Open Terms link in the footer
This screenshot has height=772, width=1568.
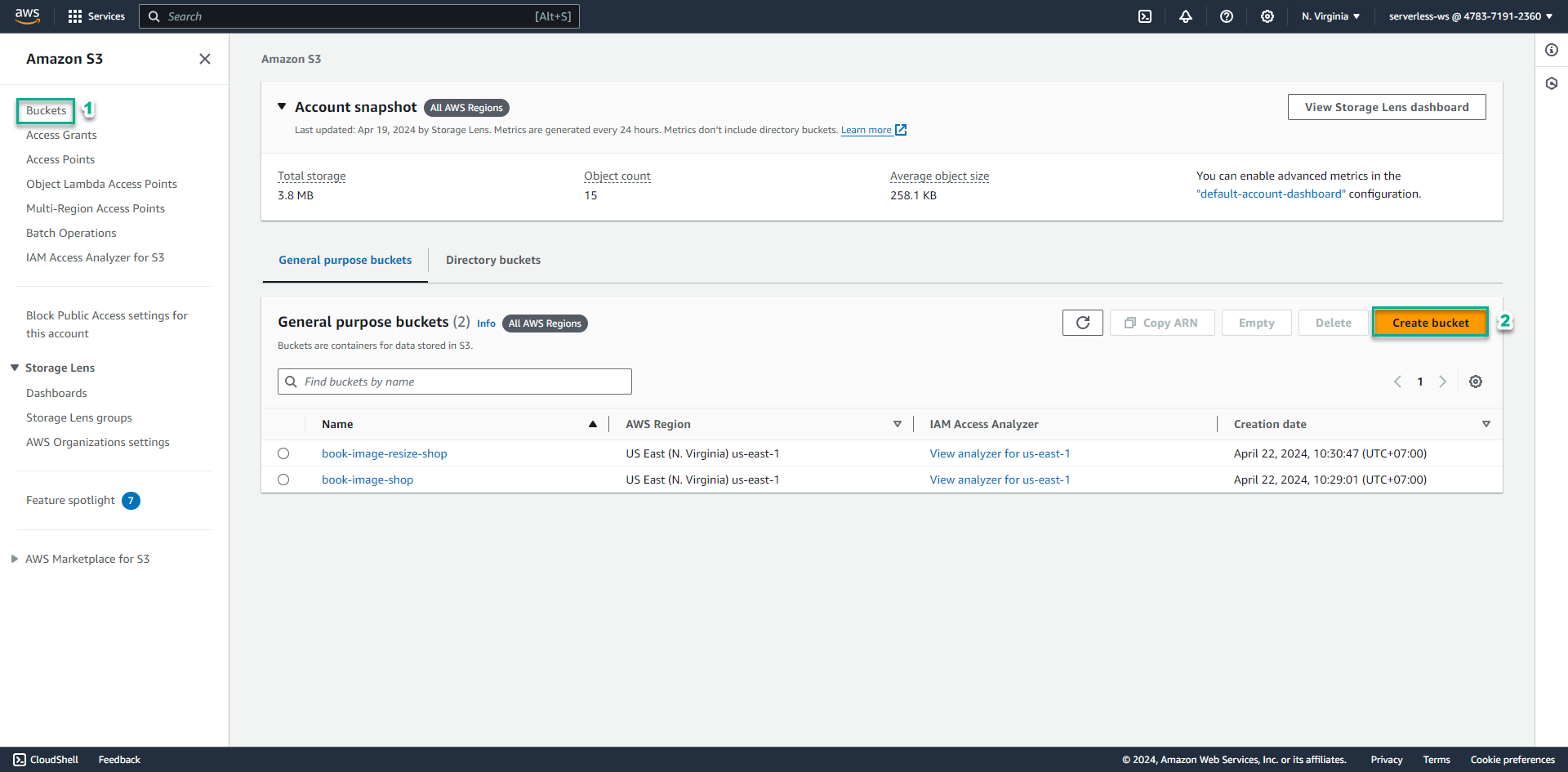pos(1437,760)
